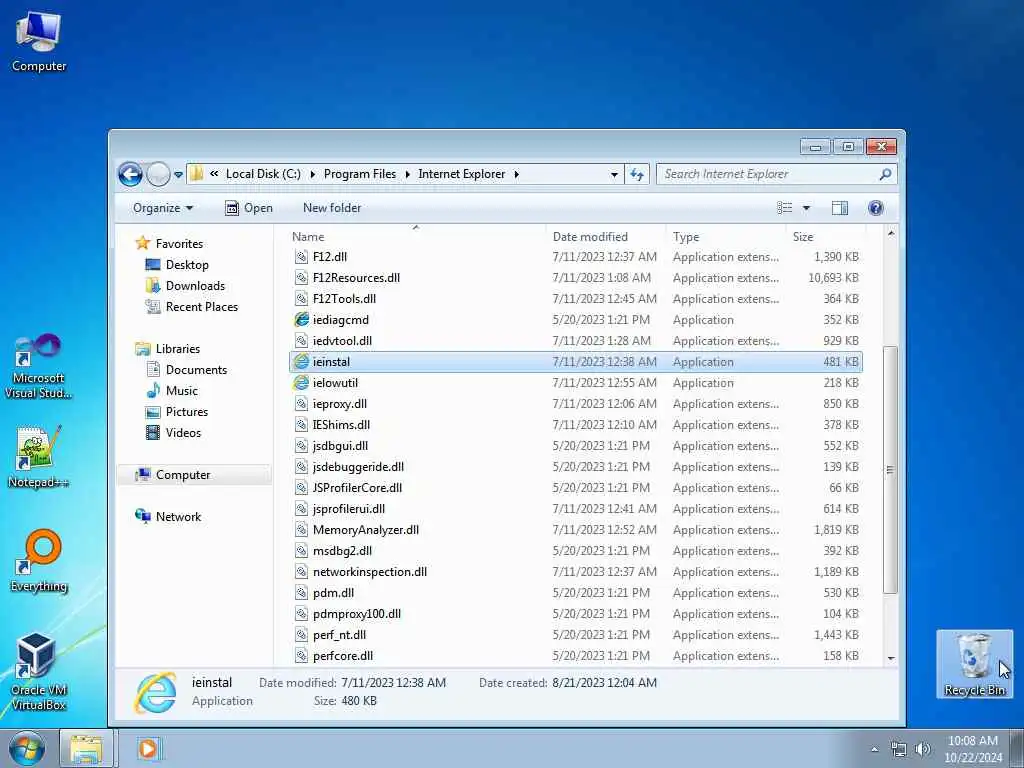
Task: Click the volume speaker tray icon
Action: (x=922, y=749)
